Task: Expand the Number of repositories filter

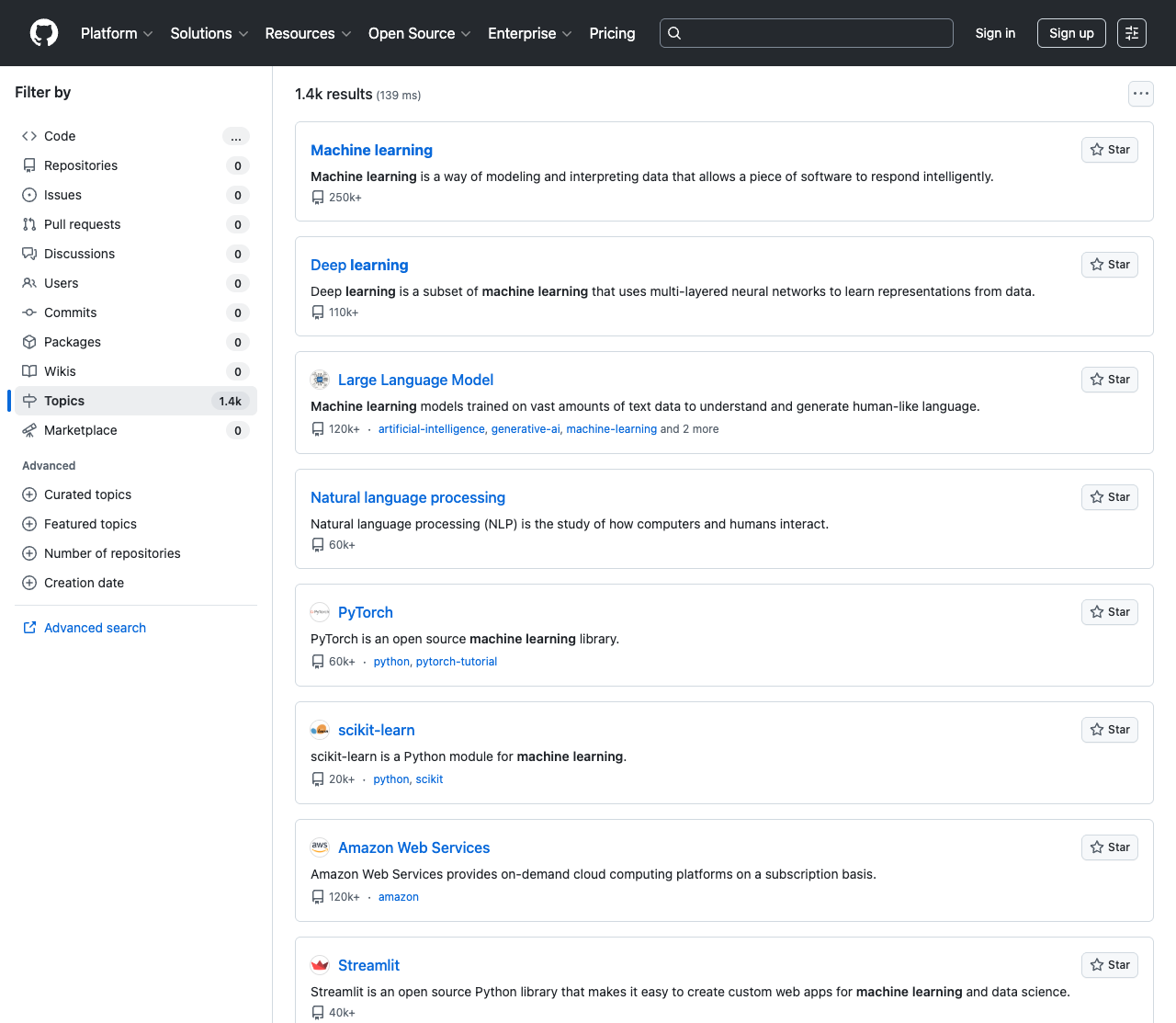Action: (136, 553)
